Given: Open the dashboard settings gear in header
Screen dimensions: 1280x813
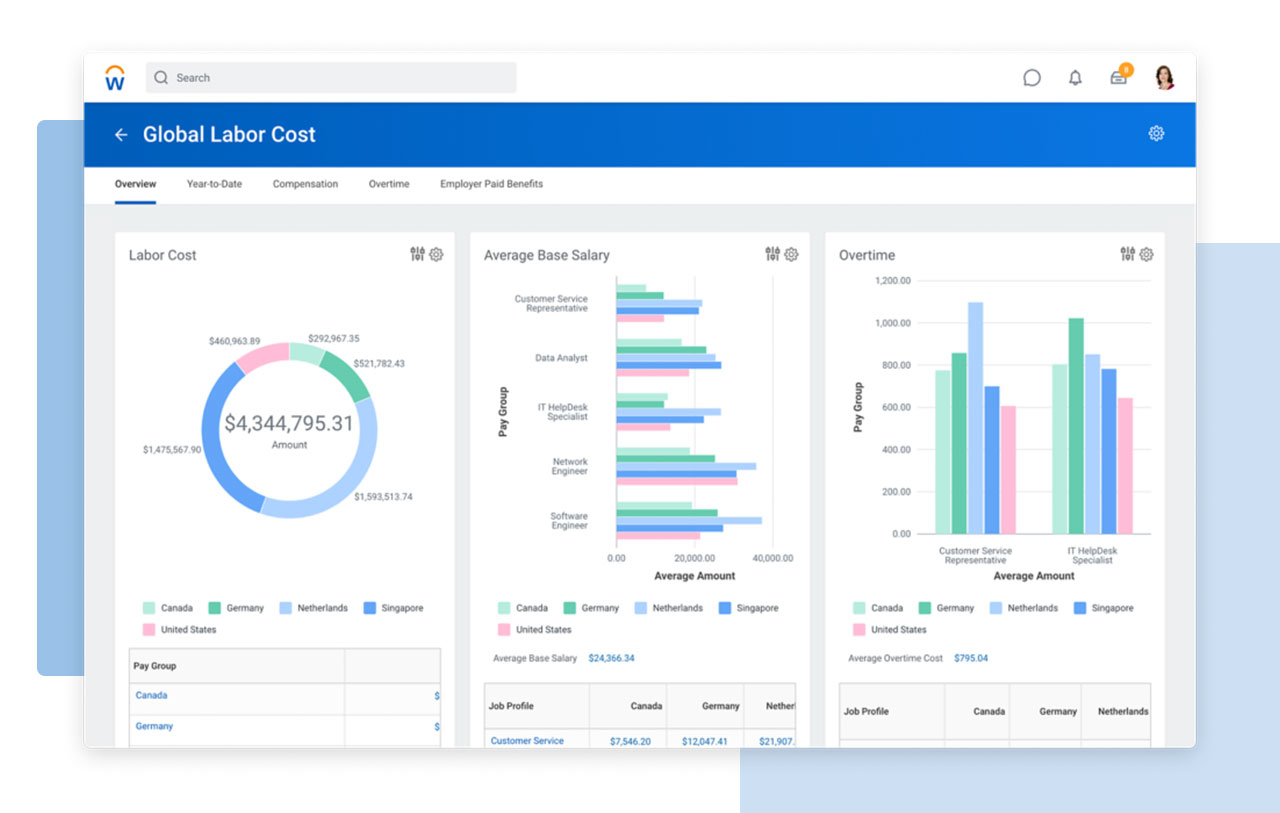Looking at the screenshot, I should [x=1156, y=134].
